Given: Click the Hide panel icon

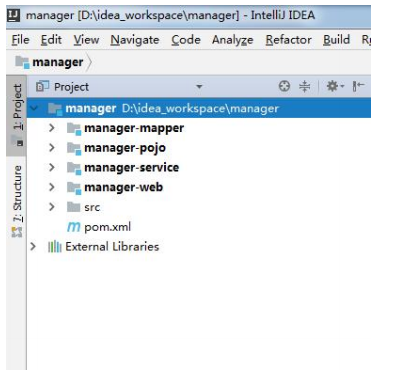Looking at the screenshot, I should (x=358, y=86).
